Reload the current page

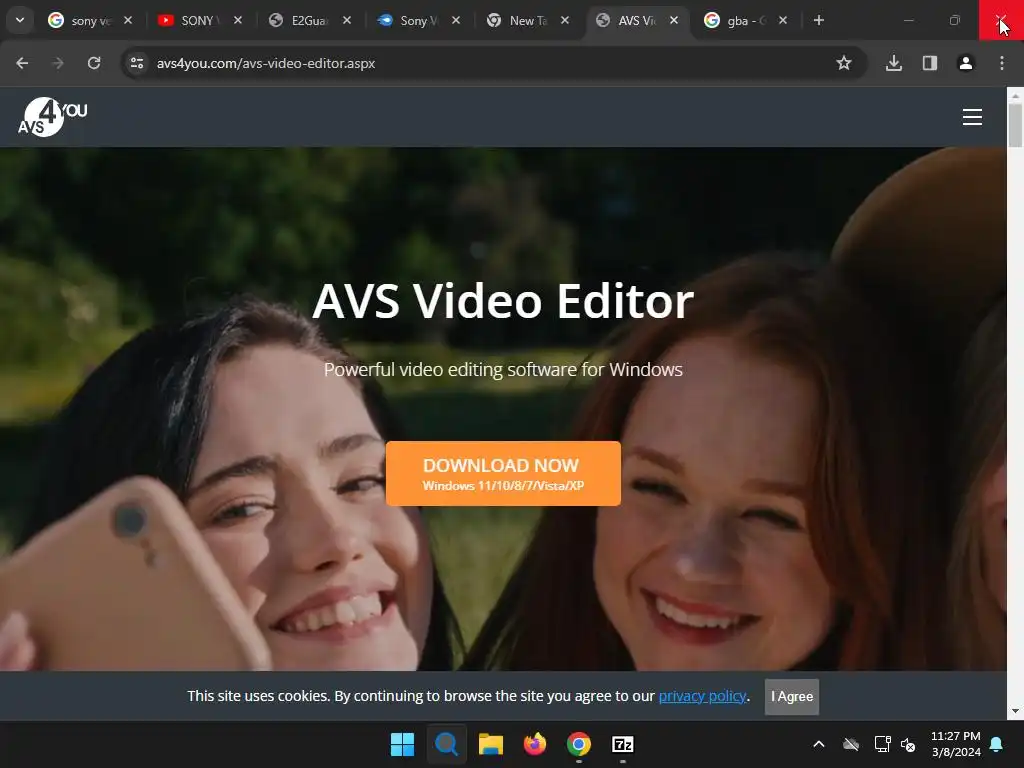[94, 63]
